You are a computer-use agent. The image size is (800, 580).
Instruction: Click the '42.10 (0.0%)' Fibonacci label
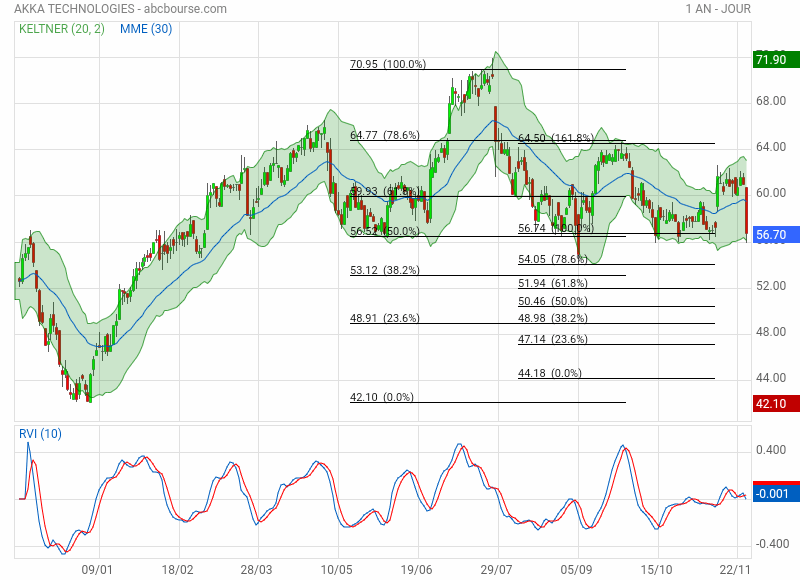pyautogui.click(x=382, y=397)
